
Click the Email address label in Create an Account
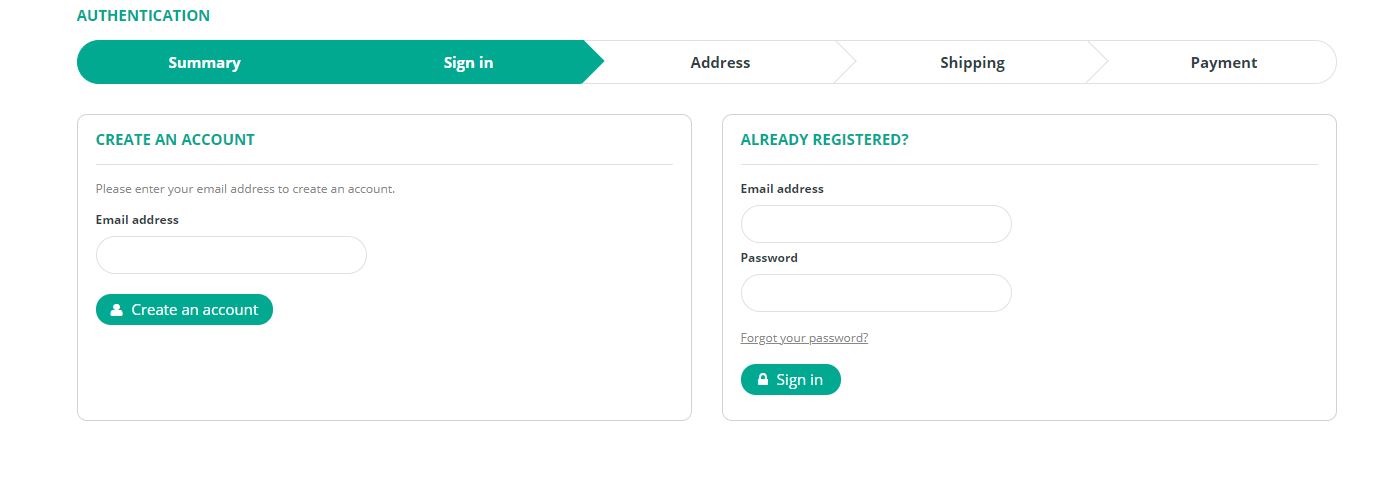[137, 220]
